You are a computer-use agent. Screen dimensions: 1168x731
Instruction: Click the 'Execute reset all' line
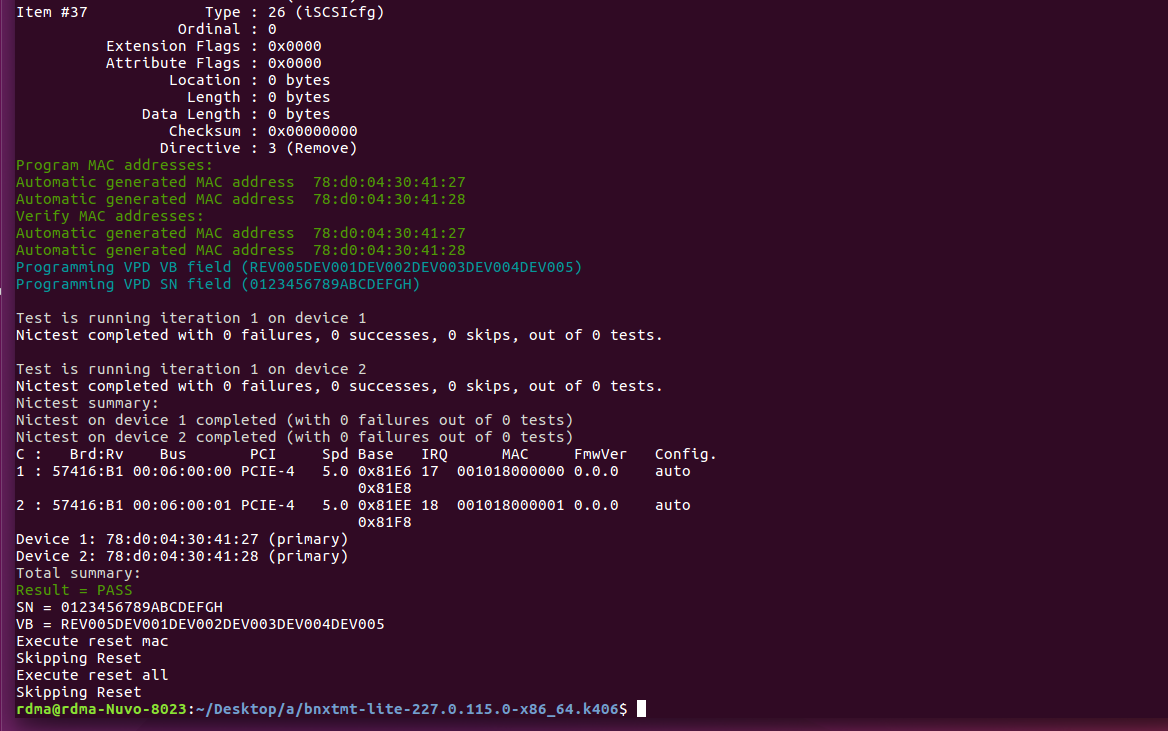click(92, 675)
